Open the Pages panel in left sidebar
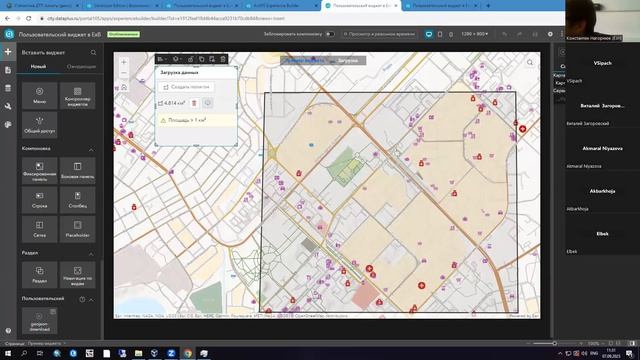640x360 pixels. point(8,70)
